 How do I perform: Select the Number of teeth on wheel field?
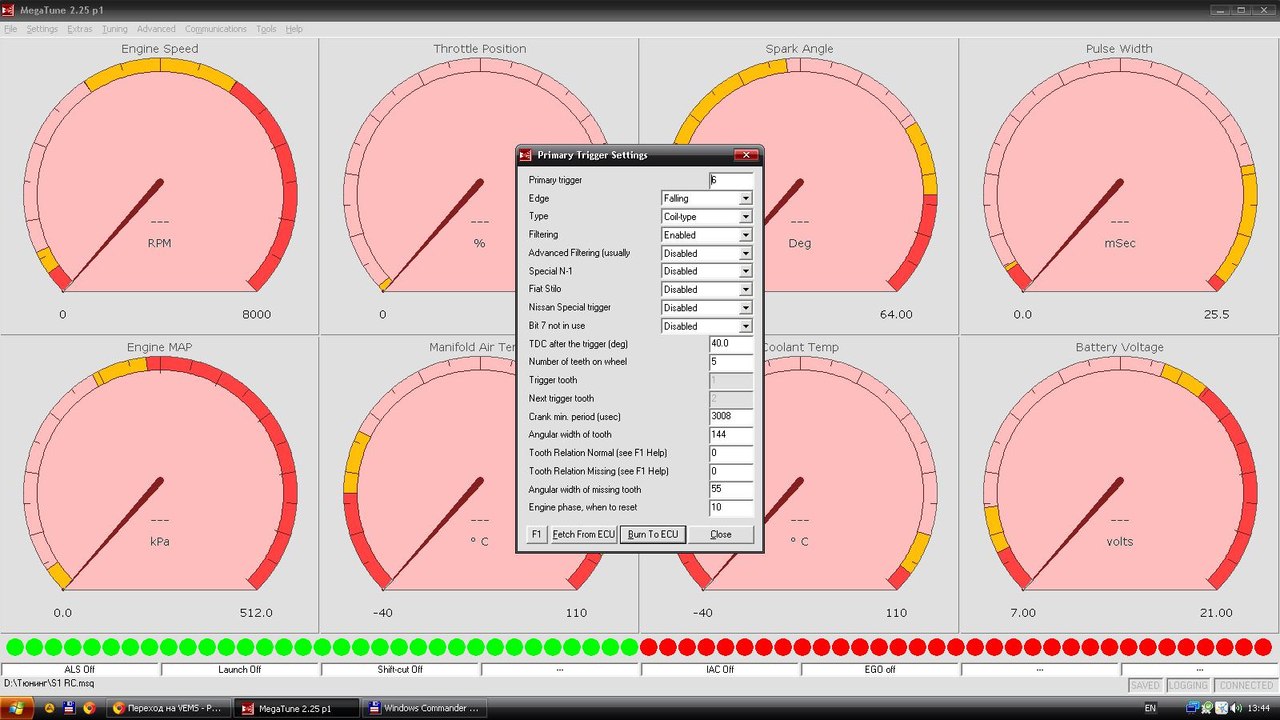[x=730, y=362]
